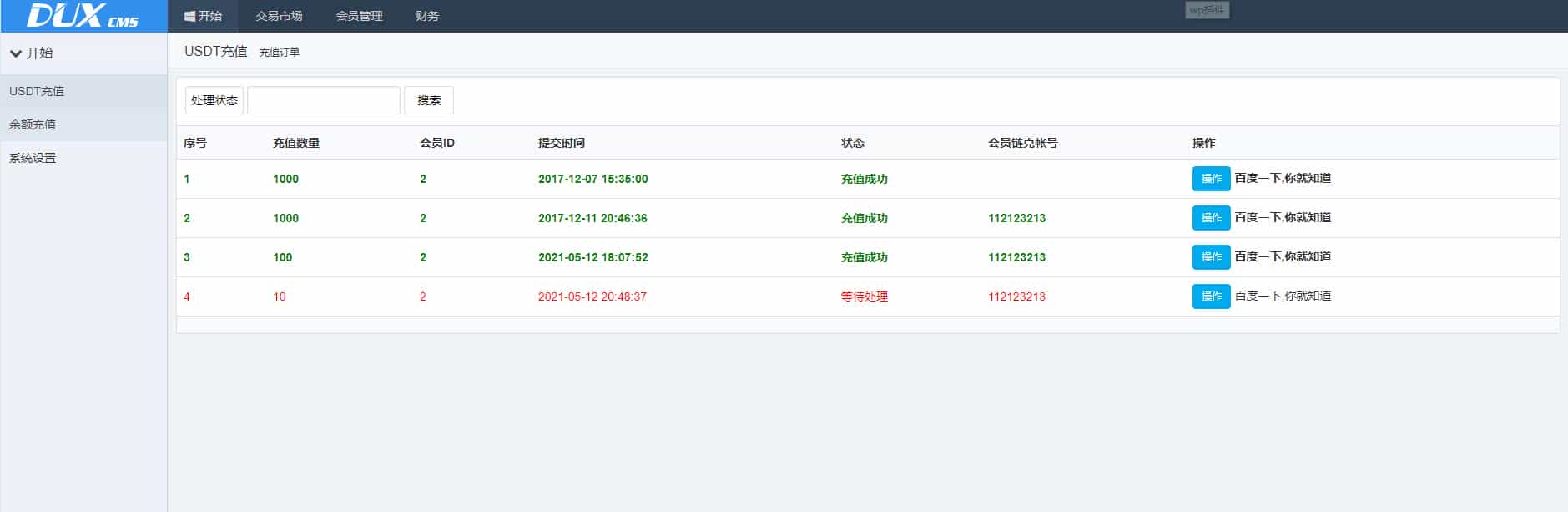
Task: Open the 开始 top navigation tab
Action: coord(203,16)
